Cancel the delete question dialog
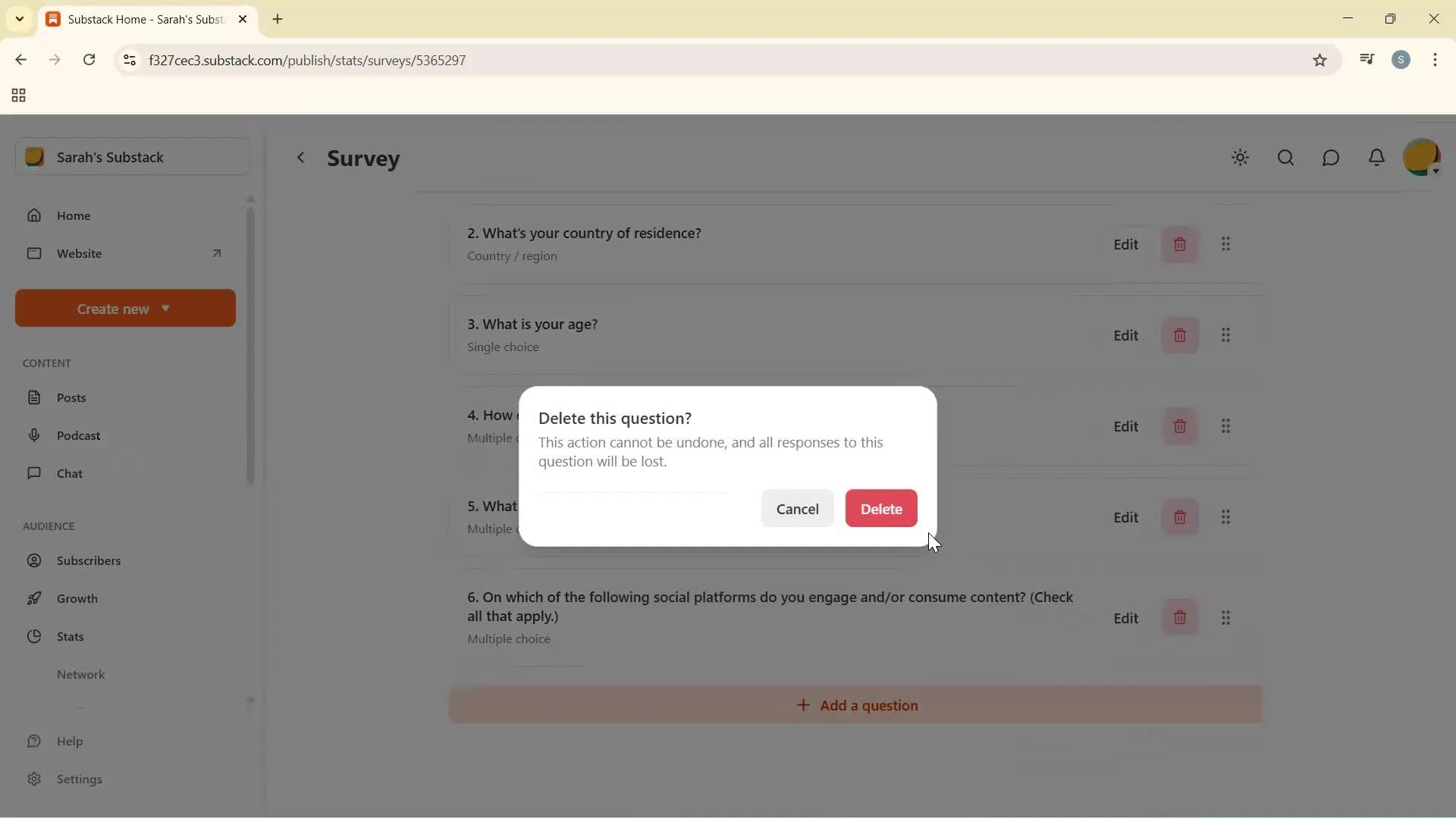1456x819 pixels. tap(797, 509)
